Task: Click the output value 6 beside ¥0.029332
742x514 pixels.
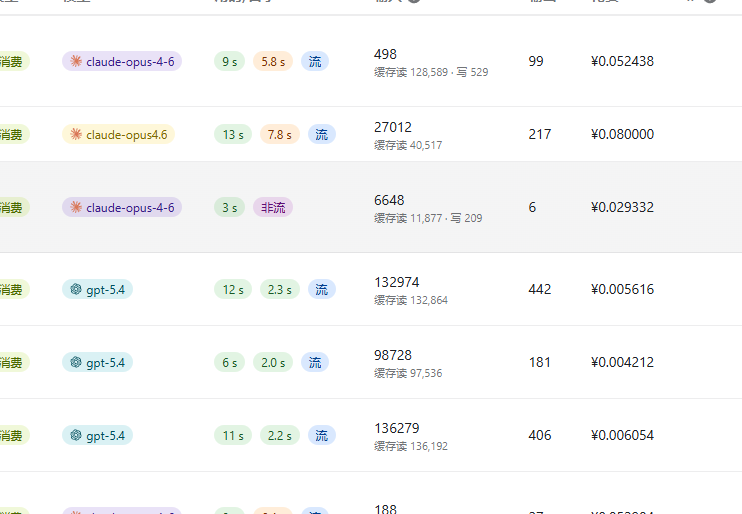Action: click(x=532, y=207)
